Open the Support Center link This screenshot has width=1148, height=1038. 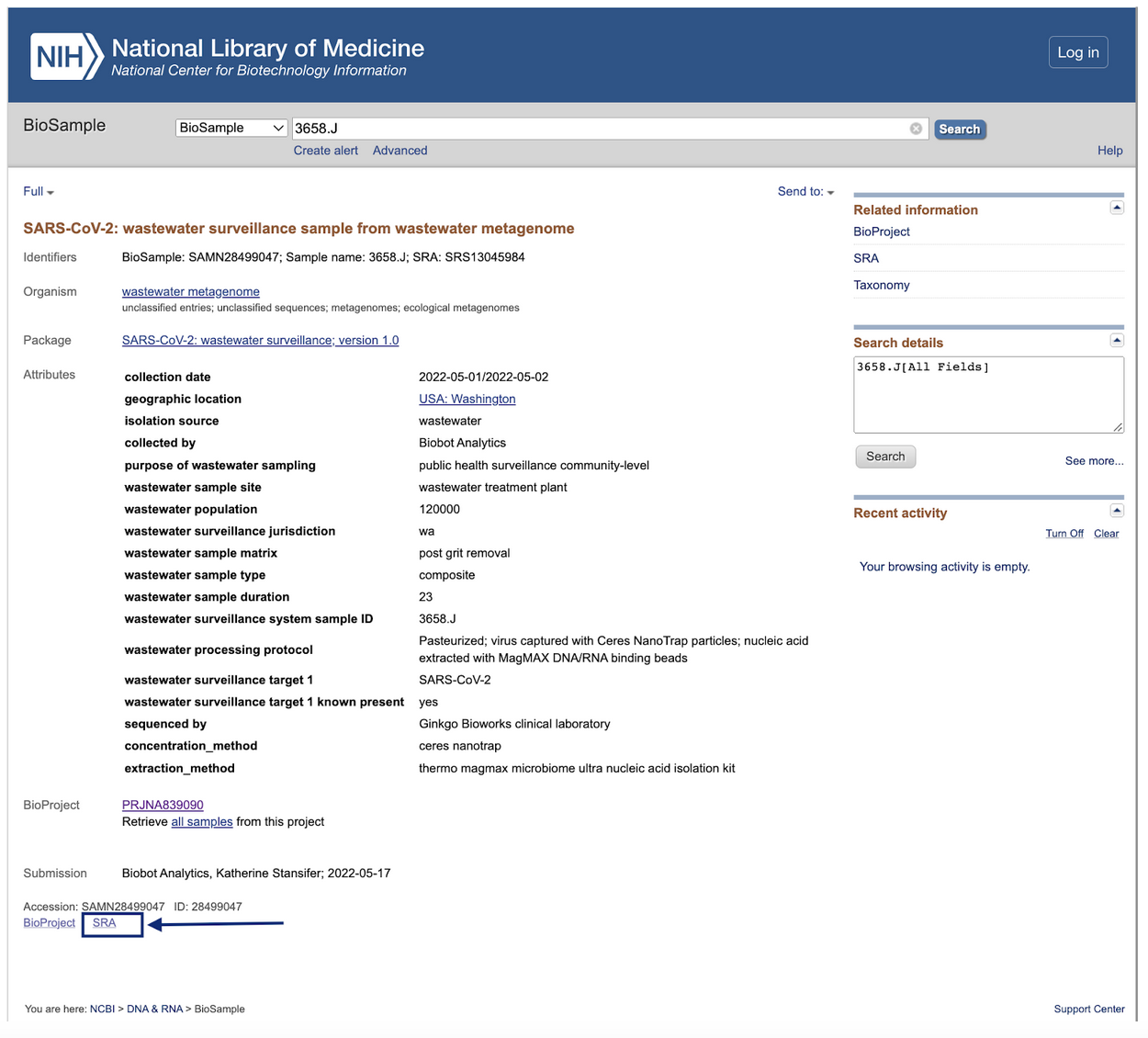click(1089, 1009)
